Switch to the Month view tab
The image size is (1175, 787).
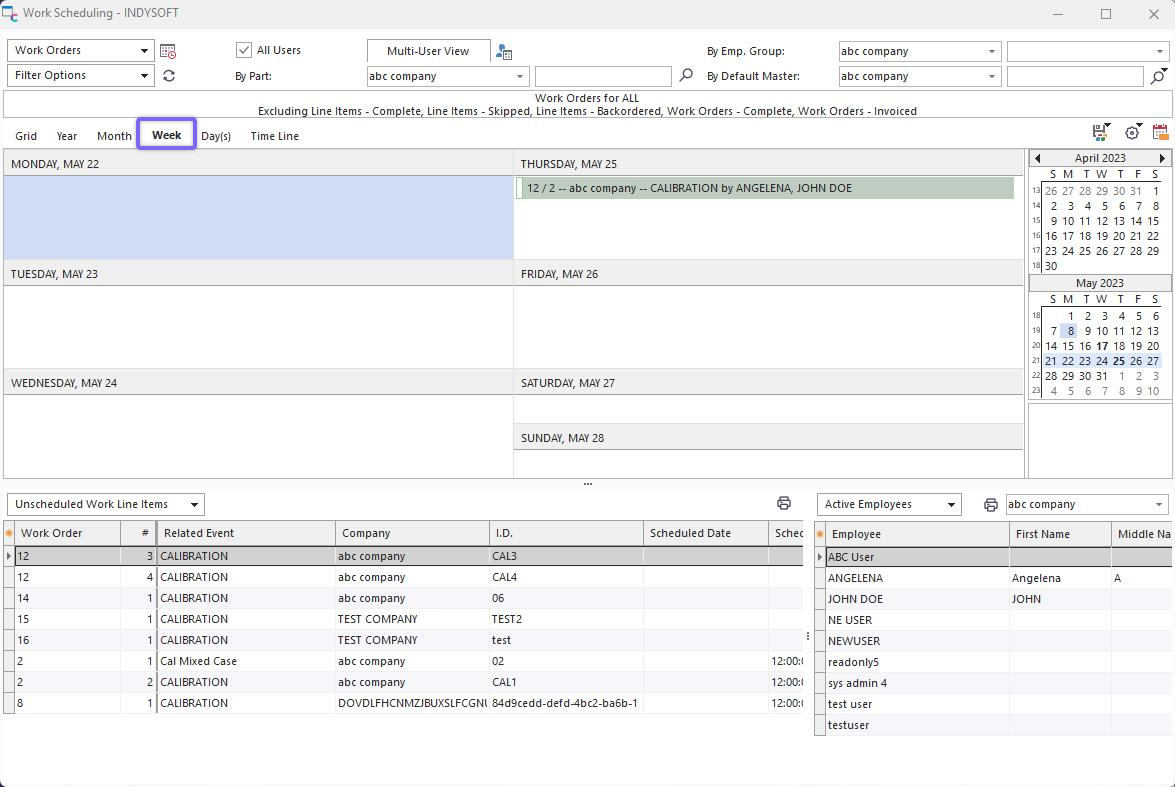point(114,136)
